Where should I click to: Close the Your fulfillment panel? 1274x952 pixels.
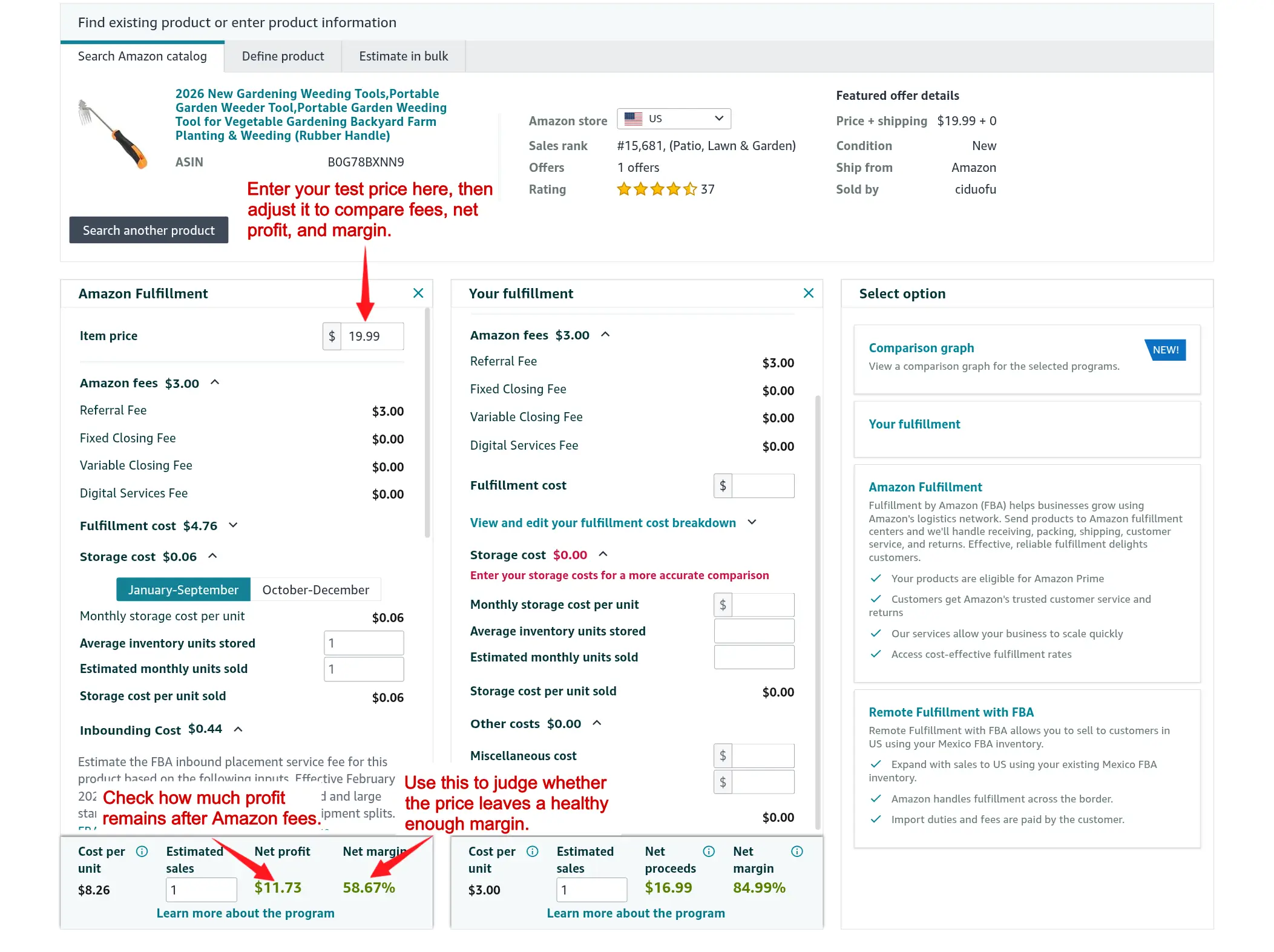click(x=808, y=293)
